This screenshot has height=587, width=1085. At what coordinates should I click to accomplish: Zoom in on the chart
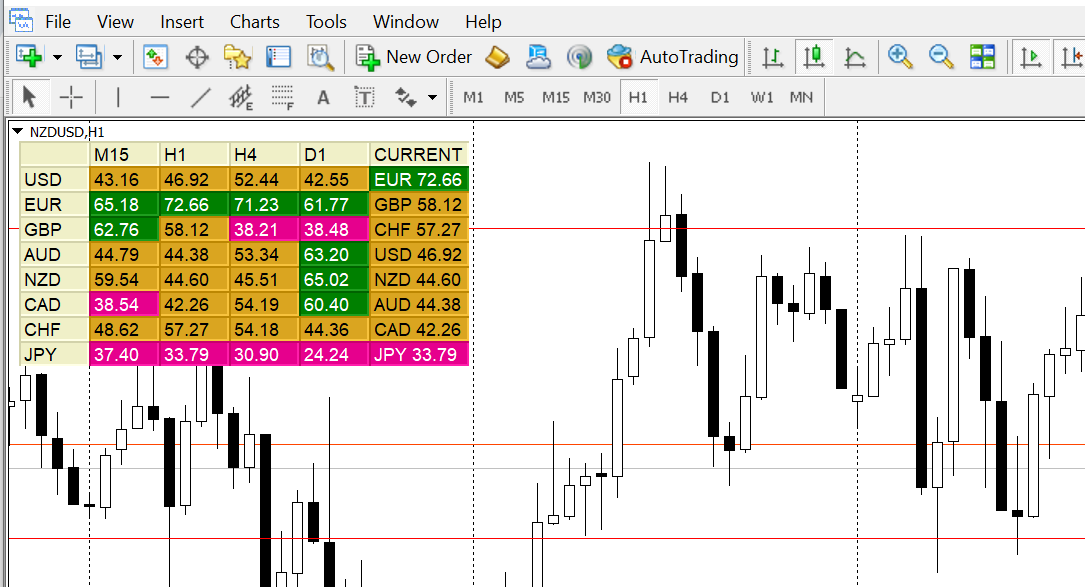[900, 57]
